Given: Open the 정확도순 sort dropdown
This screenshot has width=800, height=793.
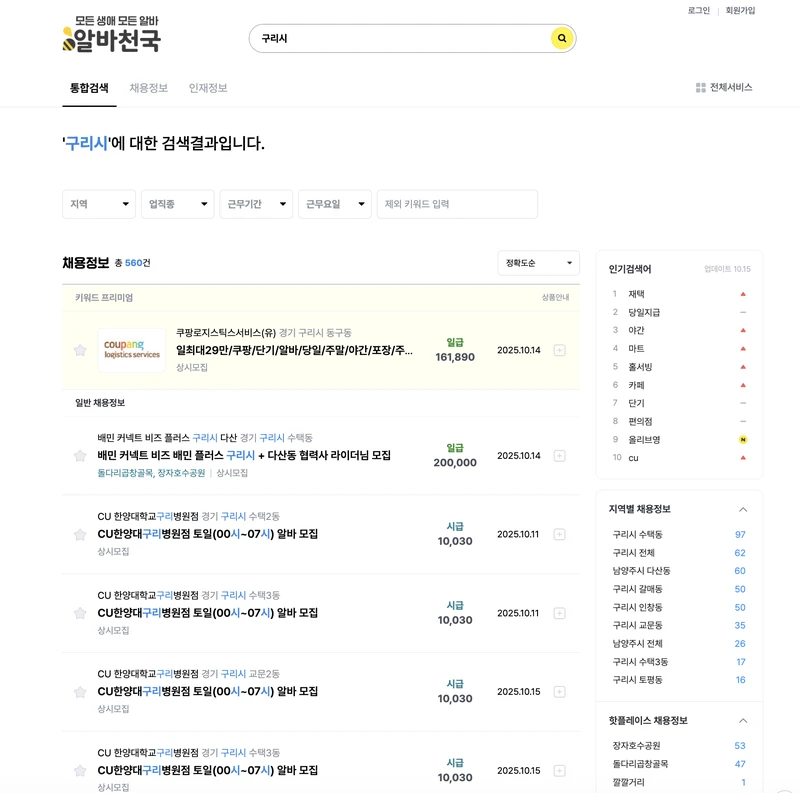Looking at the screenshot, I should click(539, 263).
